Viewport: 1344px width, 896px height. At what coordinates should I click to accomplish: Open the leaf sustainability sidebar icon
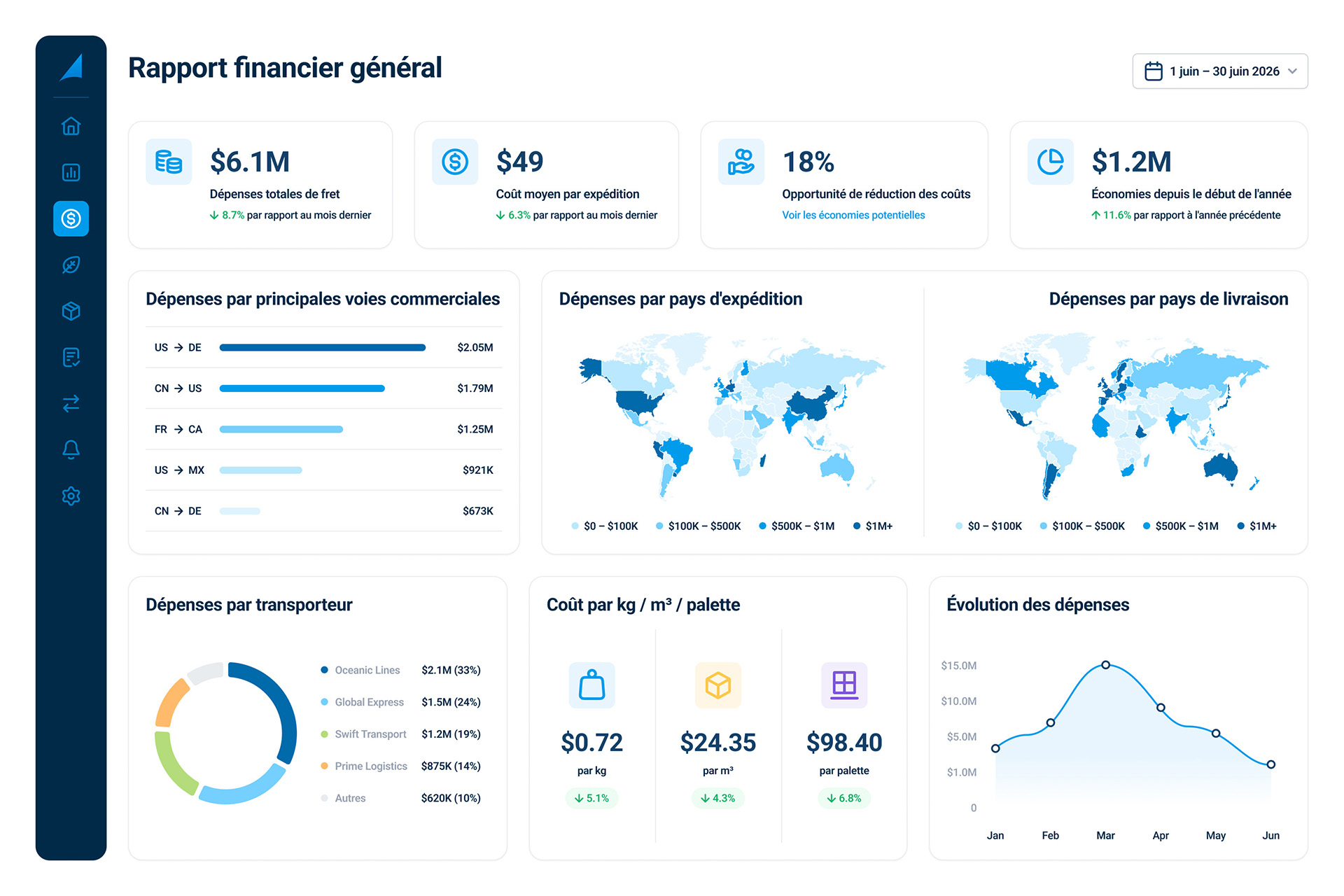[71, 265]
